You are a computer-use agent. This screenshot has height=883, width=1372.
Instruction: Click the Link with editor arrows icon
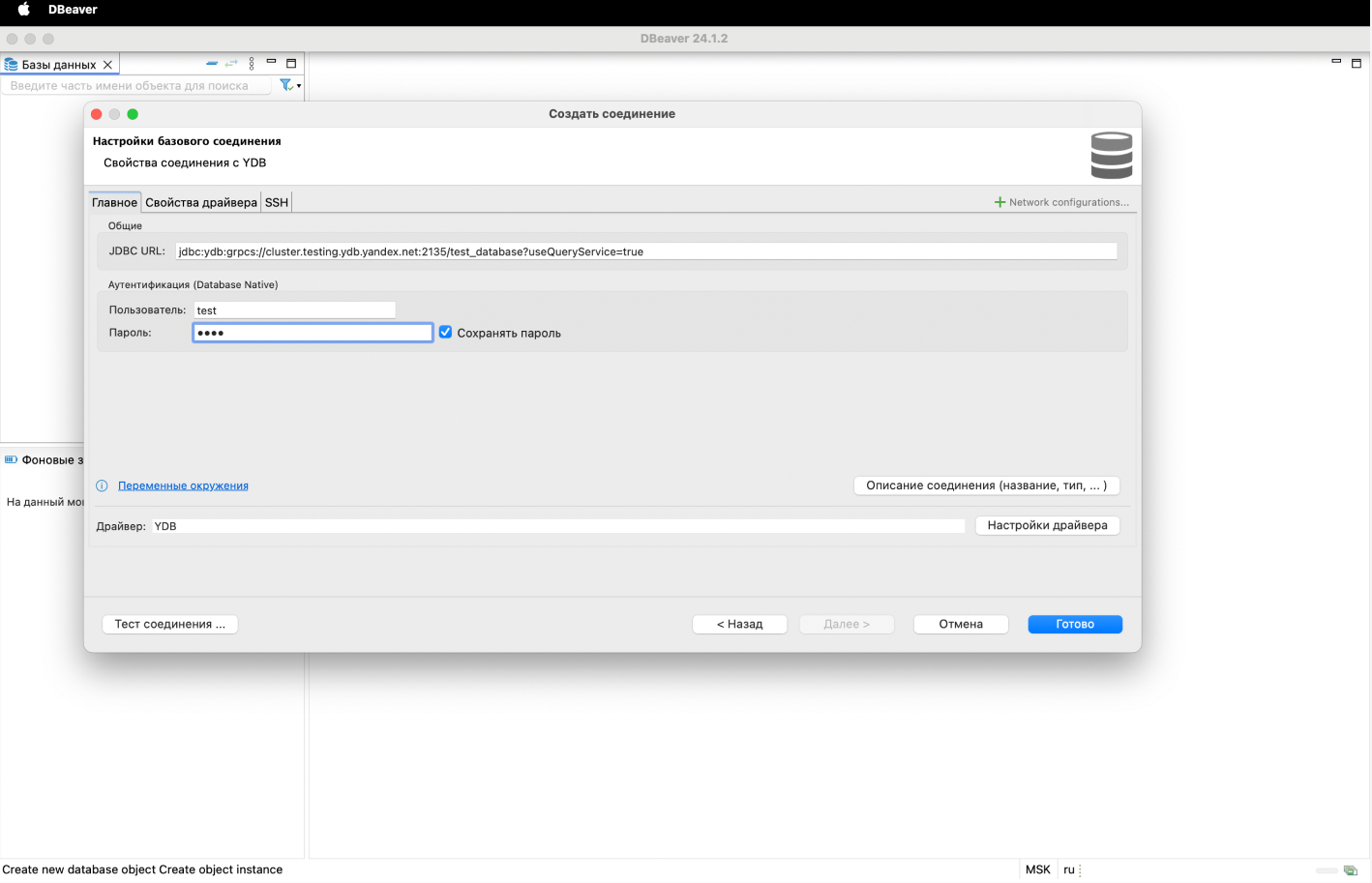tap(231, 64)
